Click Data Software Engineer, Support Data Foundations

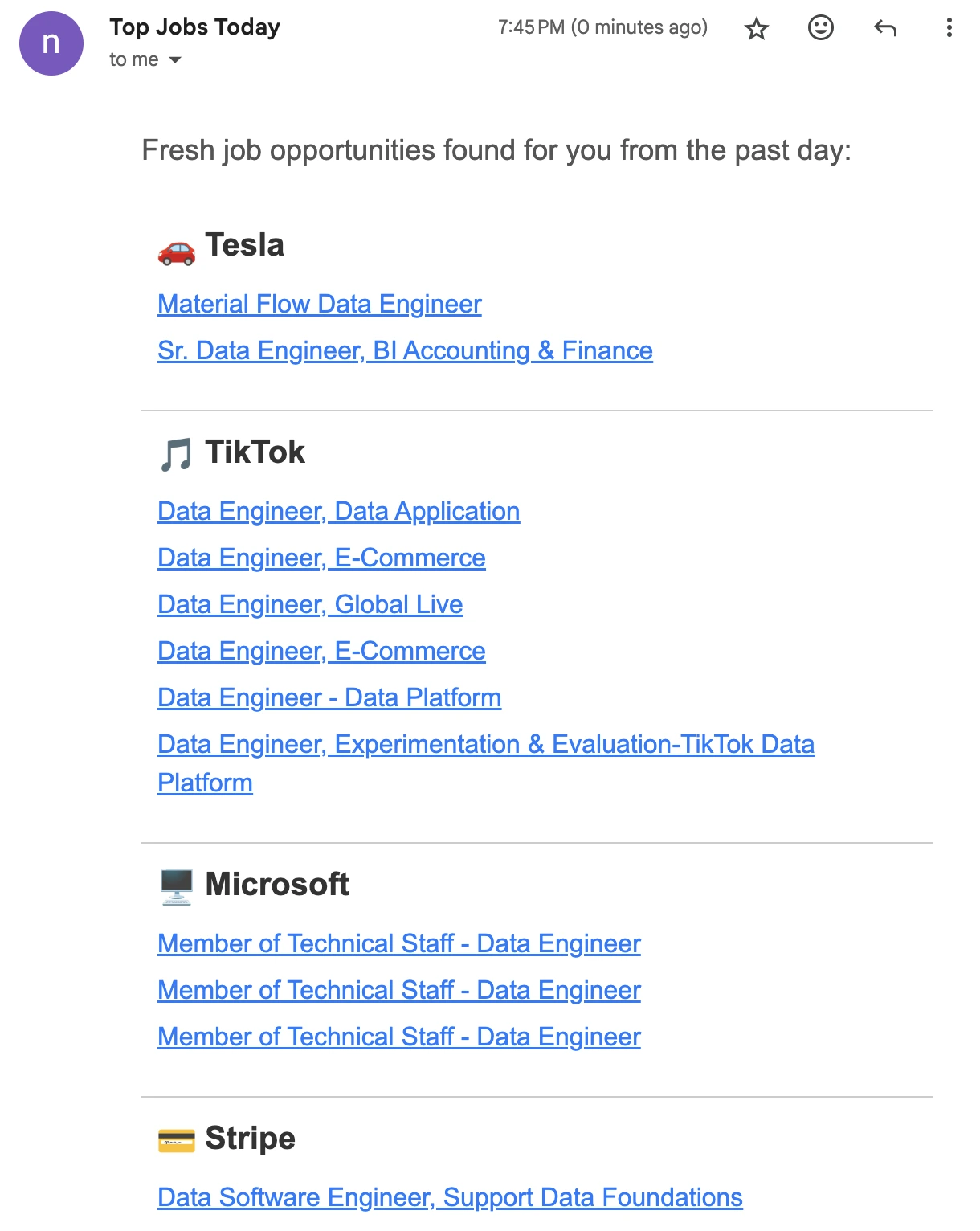[450, 1197]
